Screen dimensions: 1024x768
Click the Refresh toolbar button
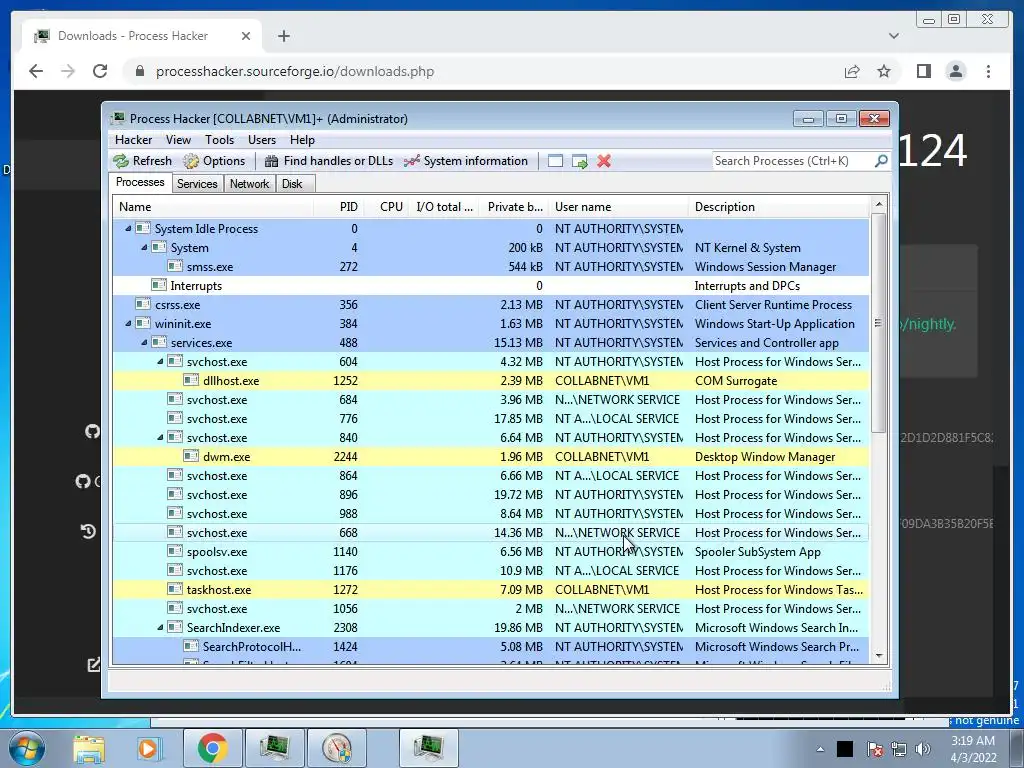142,161
